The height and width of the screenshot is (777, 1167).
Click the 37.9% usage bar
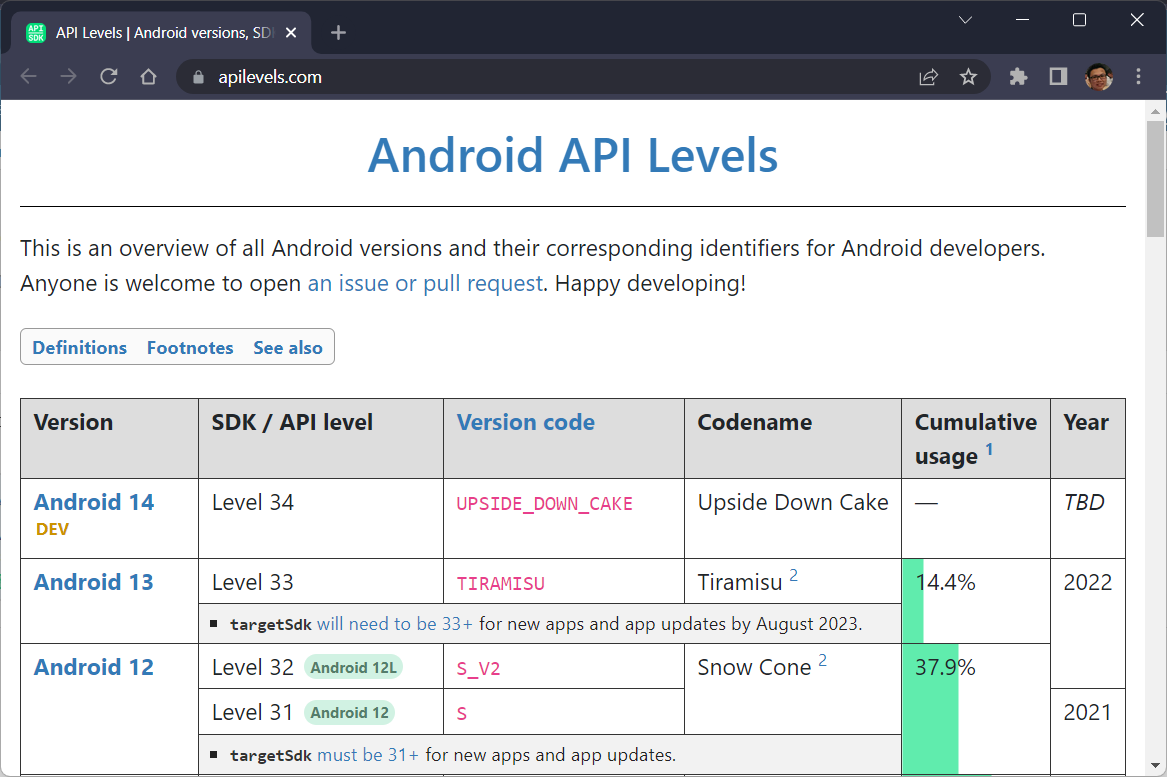[x=930, y=709]
